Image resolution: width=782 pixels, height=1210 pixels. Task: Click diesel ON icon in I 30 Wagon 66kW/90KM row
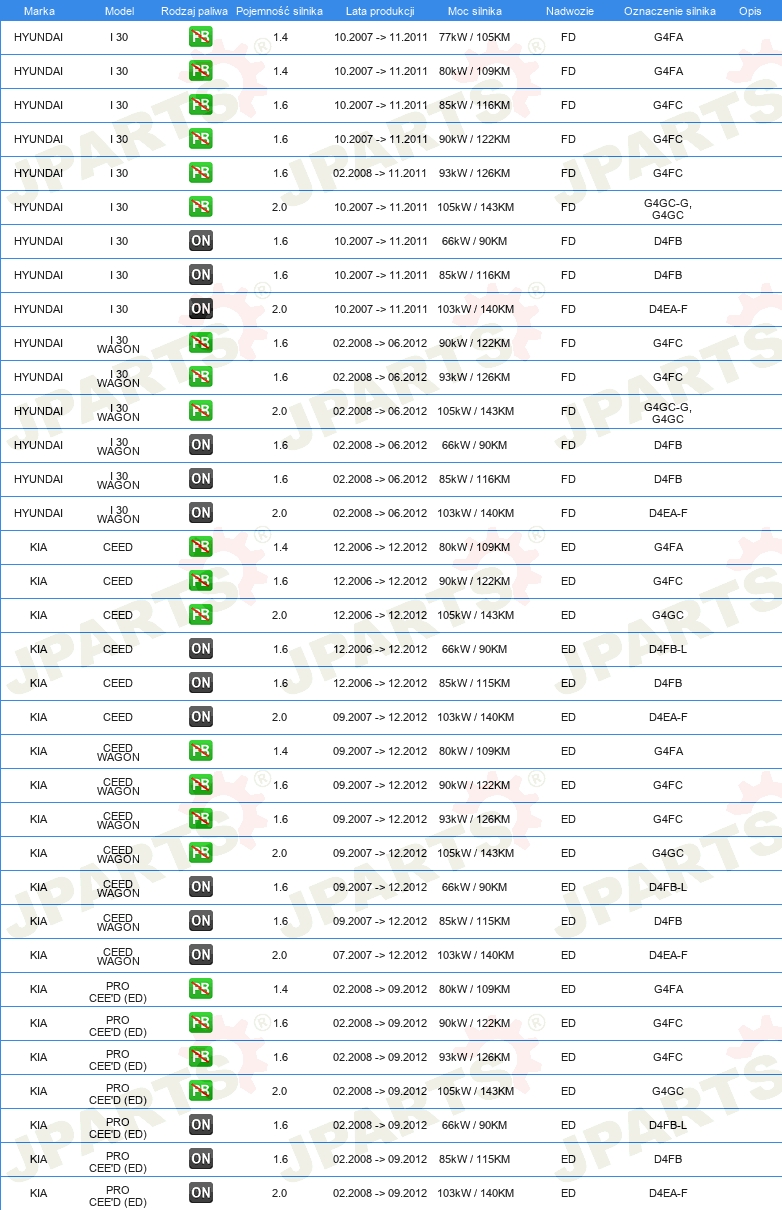tap(201, 446)
